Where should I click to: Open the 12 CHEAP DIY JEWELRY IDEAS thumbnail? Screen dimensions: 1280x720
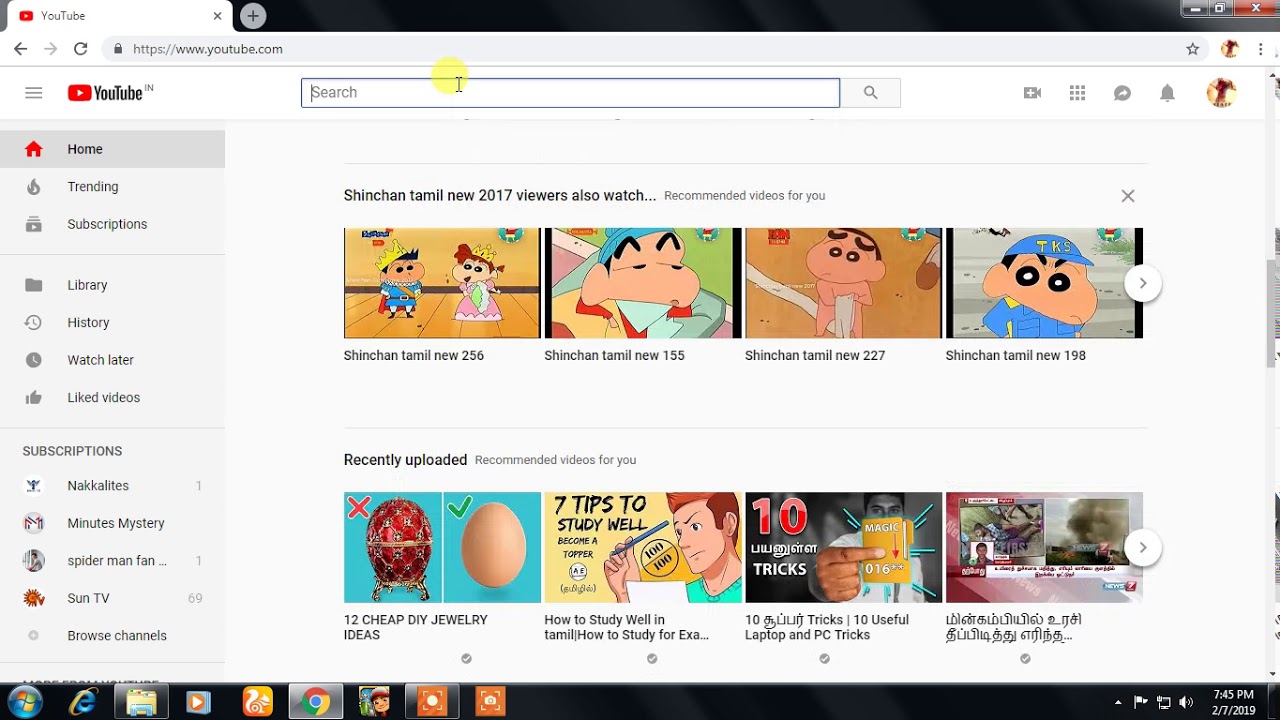(x=442, y=547)
